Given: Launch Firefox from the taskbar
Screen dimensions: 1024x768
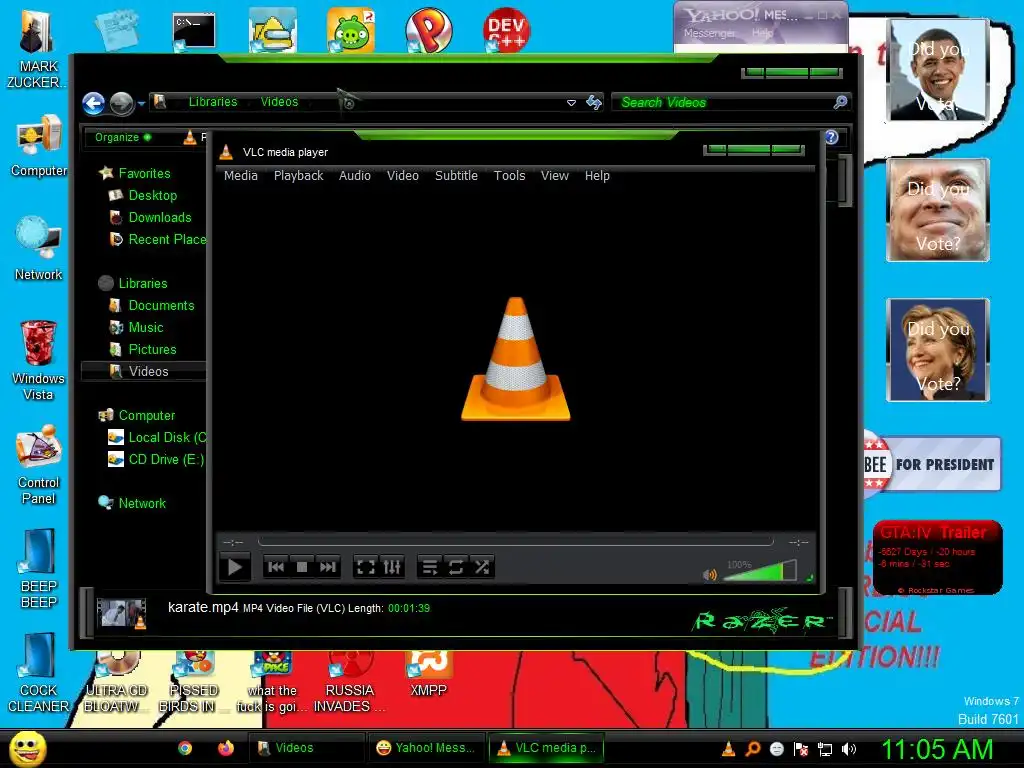Looking at the screenshot, I should (226, 748).
